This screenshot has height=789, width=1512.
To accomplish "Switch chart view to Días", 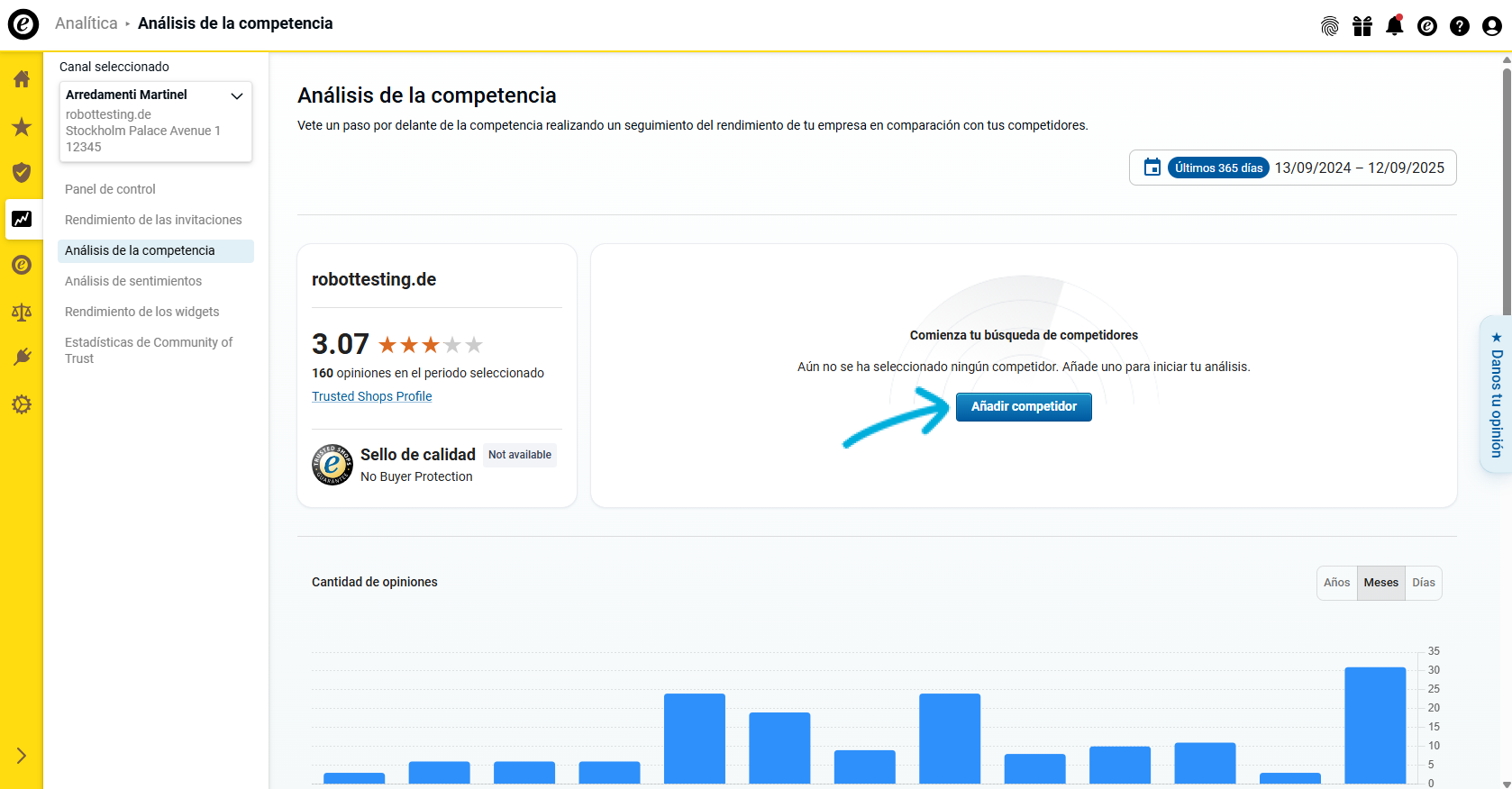I will click(1423, 583).
